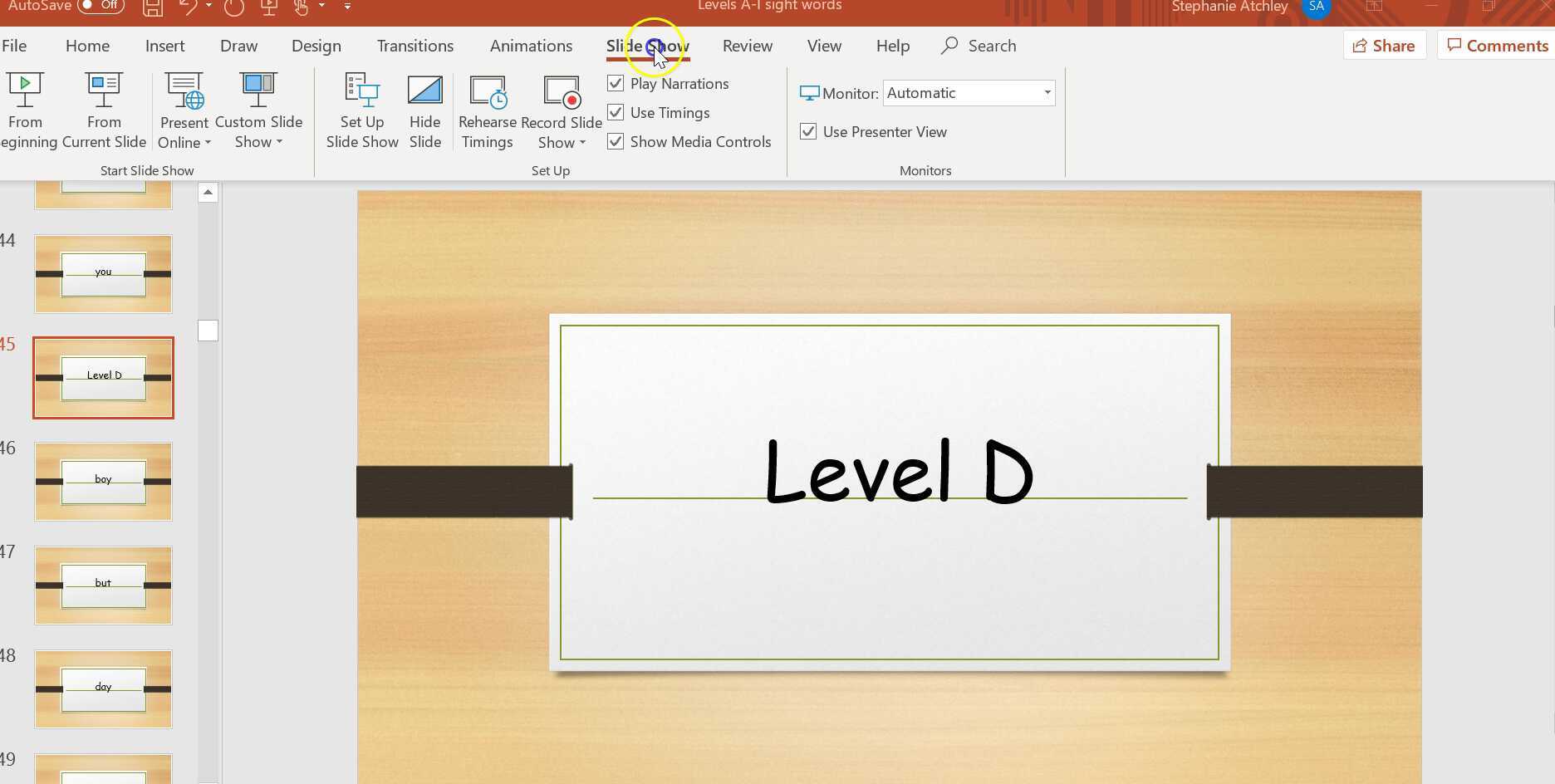Select Rehearse Timings
The width and height of the screenshot is (1555, 784).
click(x=487, y=108)
